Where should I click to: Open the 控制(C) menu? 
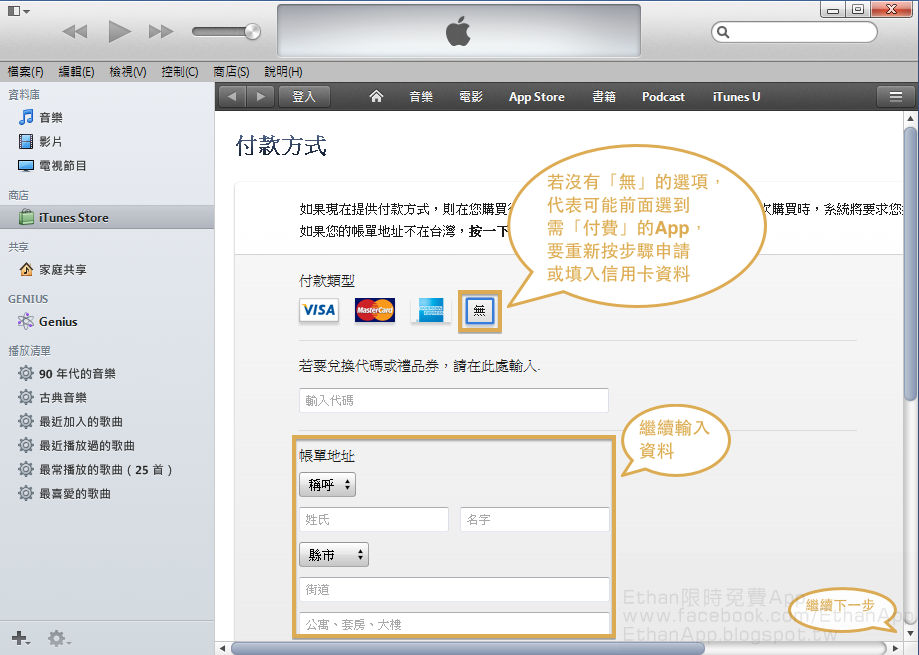[x=180, y=71]
